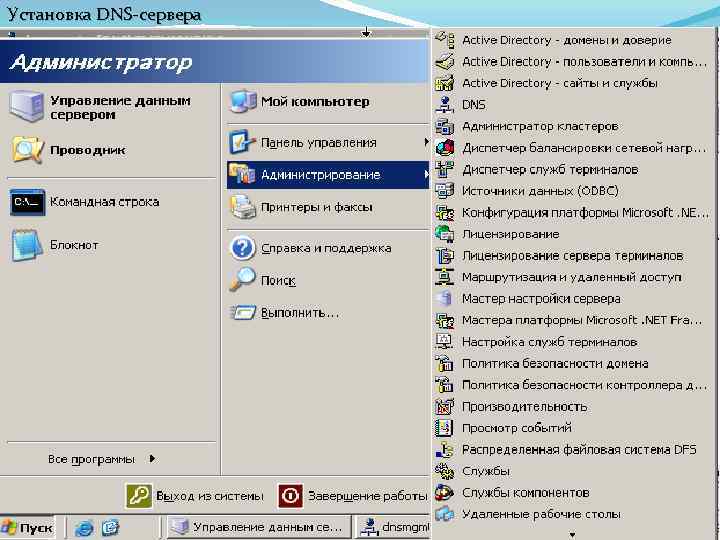Click the Диспетчер служб терминалов icon
The image size is (720, 540).
pyautogui.click(x=444, y=169)
